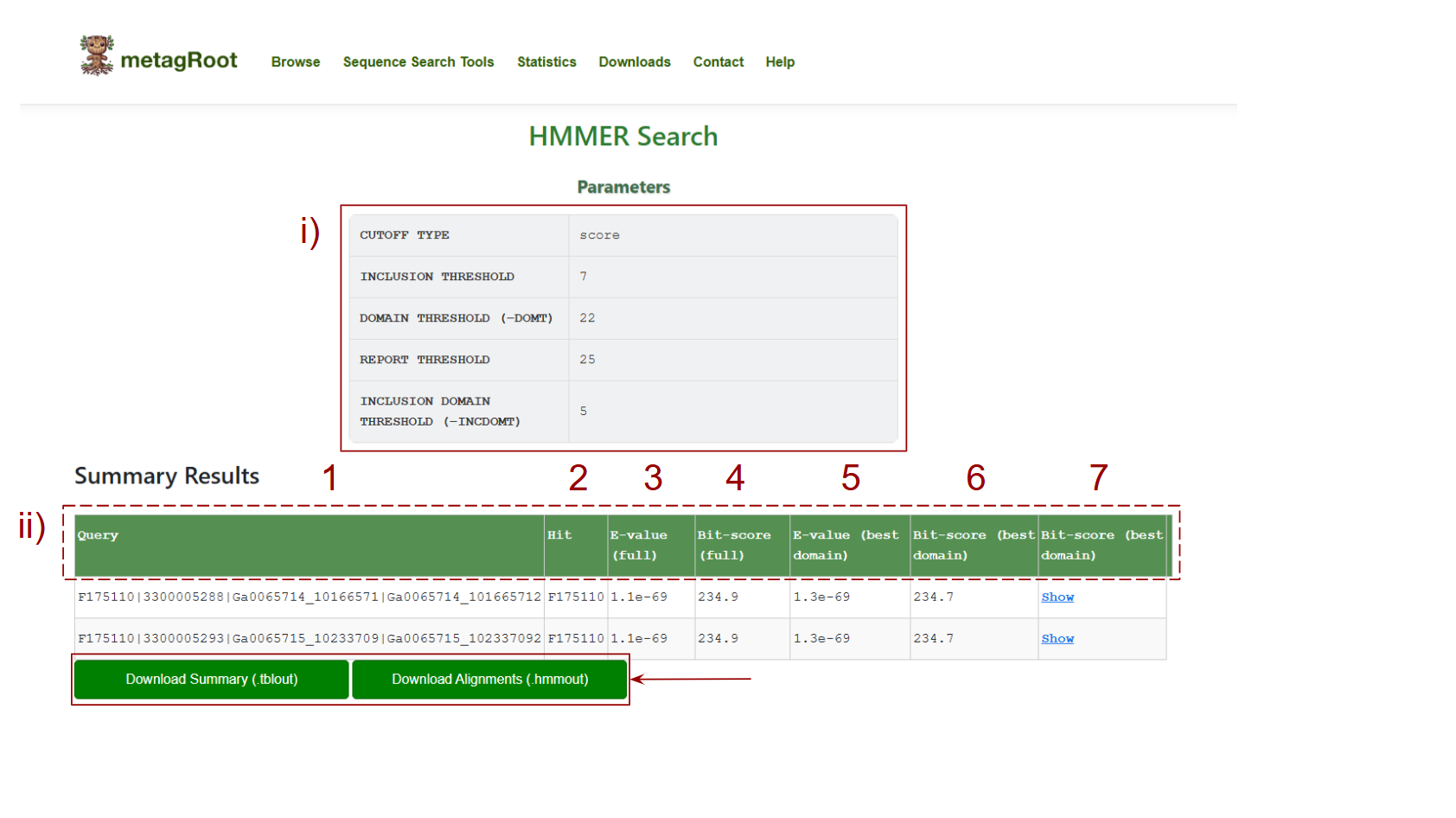1456x818 pixels.
Task: Select E-value (best domain) column header
Action: click(x=850, y=546)
